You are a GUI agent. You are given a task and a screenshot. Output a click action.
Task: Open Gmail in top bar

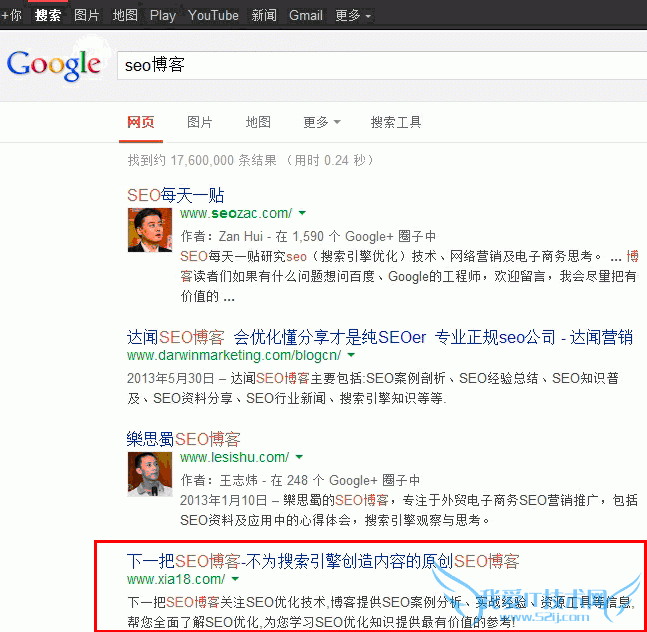(306, 15)
